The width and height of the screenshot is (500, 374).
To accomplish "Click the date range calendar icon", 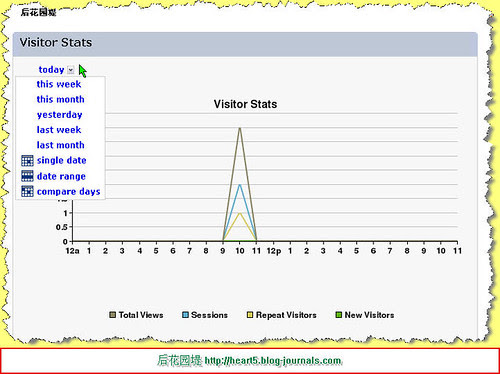I will 27,176.
